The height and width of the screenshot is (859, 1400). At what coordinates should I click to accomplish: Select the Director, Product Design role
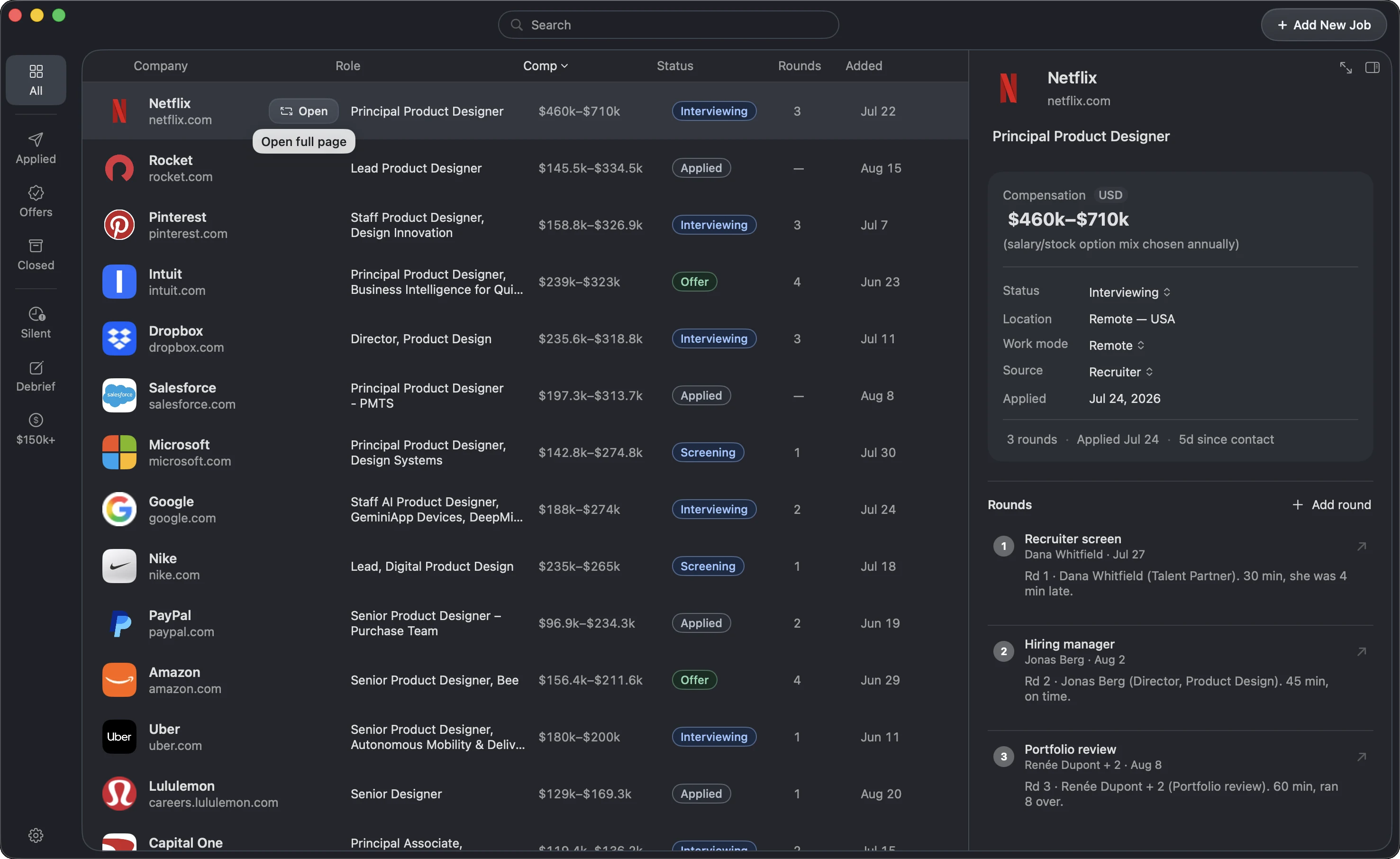(421, 339)
